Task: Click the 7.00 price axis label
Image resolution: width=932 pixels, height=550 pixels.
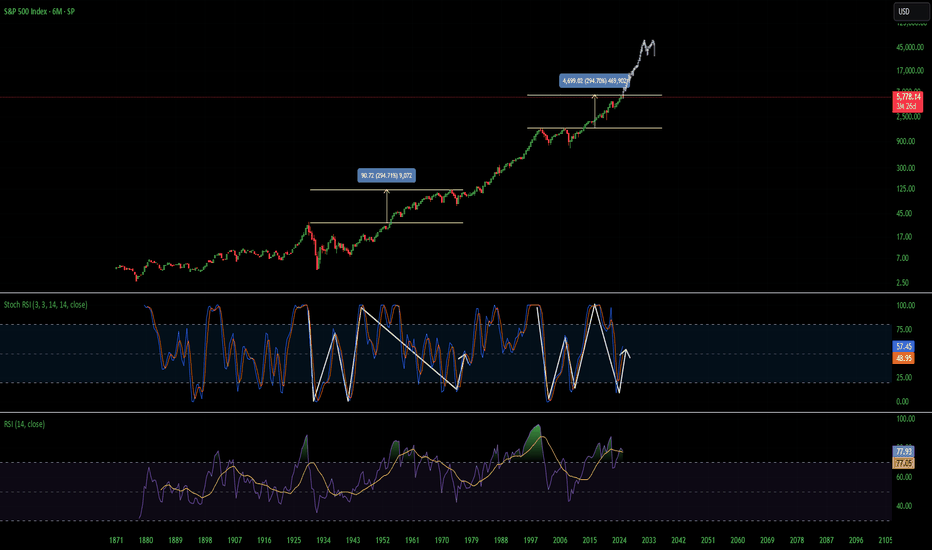Action: [x=902, y=259]
